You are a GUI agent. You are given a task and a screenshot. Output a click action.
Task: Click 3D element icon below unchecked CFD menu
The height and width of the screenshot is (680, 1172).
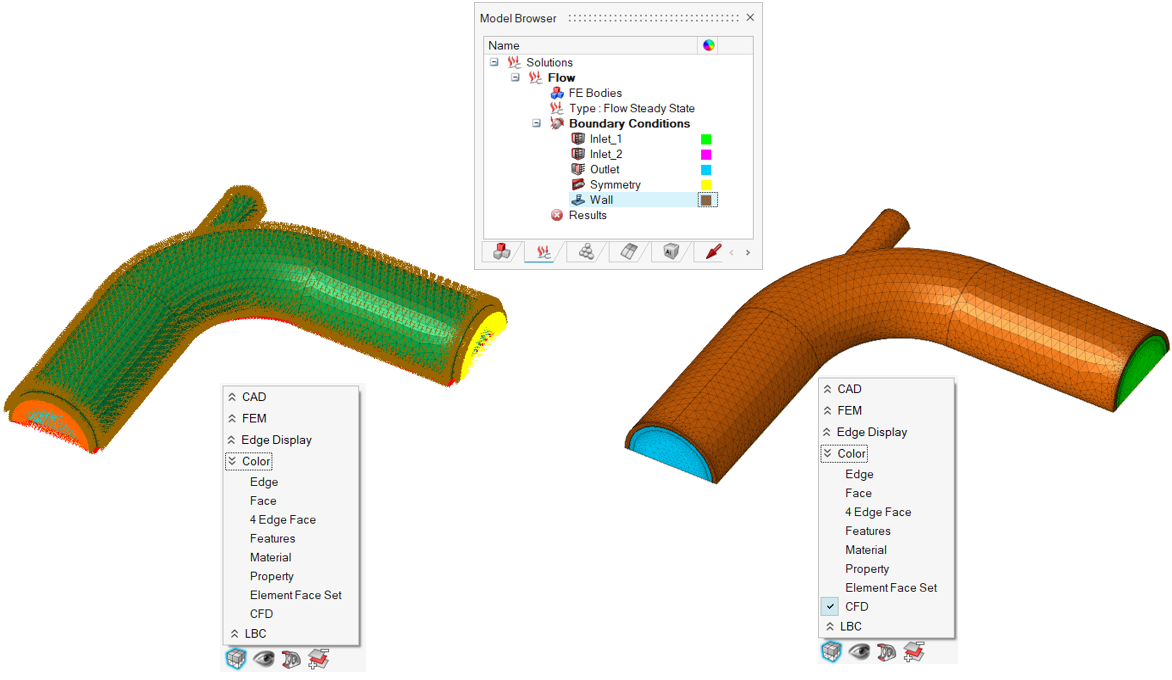click(291, 658)
